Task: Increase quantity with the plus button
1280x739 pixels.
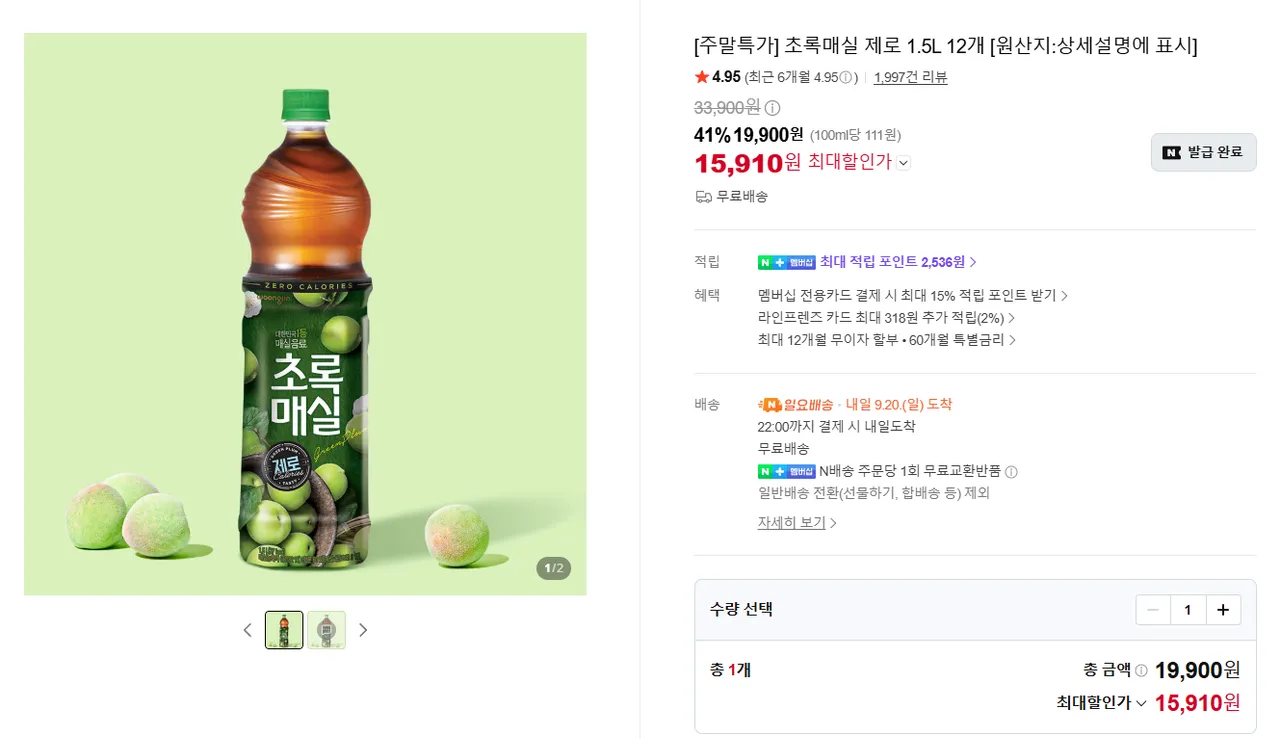Action: (x=1223, y=610)
